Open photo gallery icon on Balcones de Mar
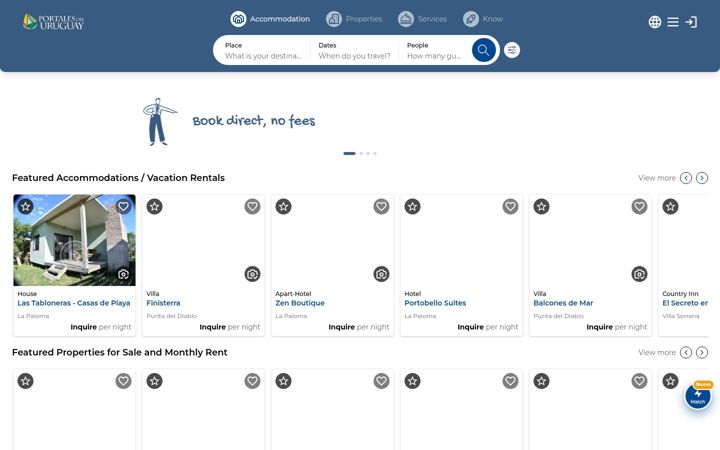The image size is (720, 450). pos(639,274)
